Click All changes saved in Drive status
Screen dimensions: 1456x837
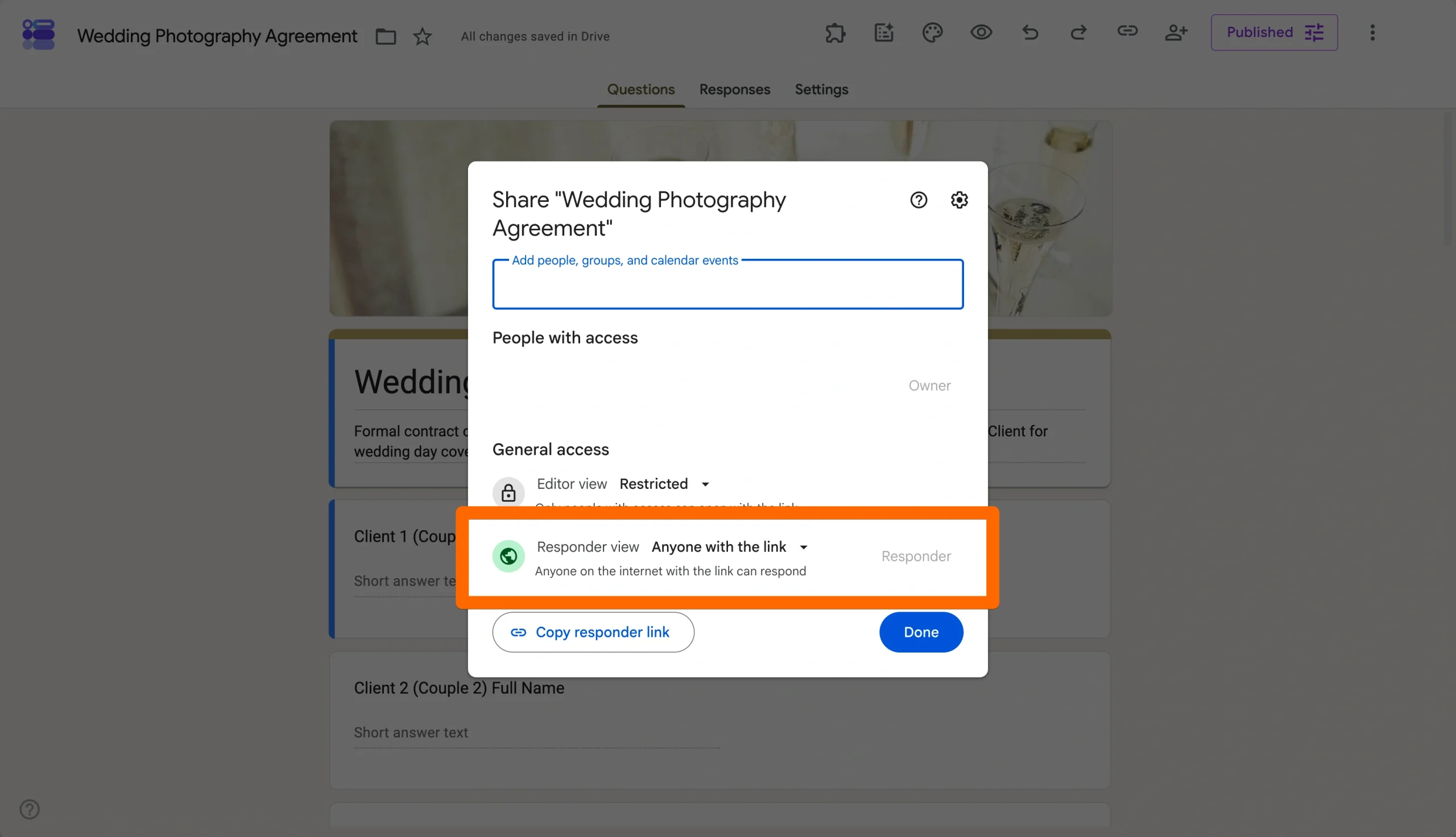[535, 36]
